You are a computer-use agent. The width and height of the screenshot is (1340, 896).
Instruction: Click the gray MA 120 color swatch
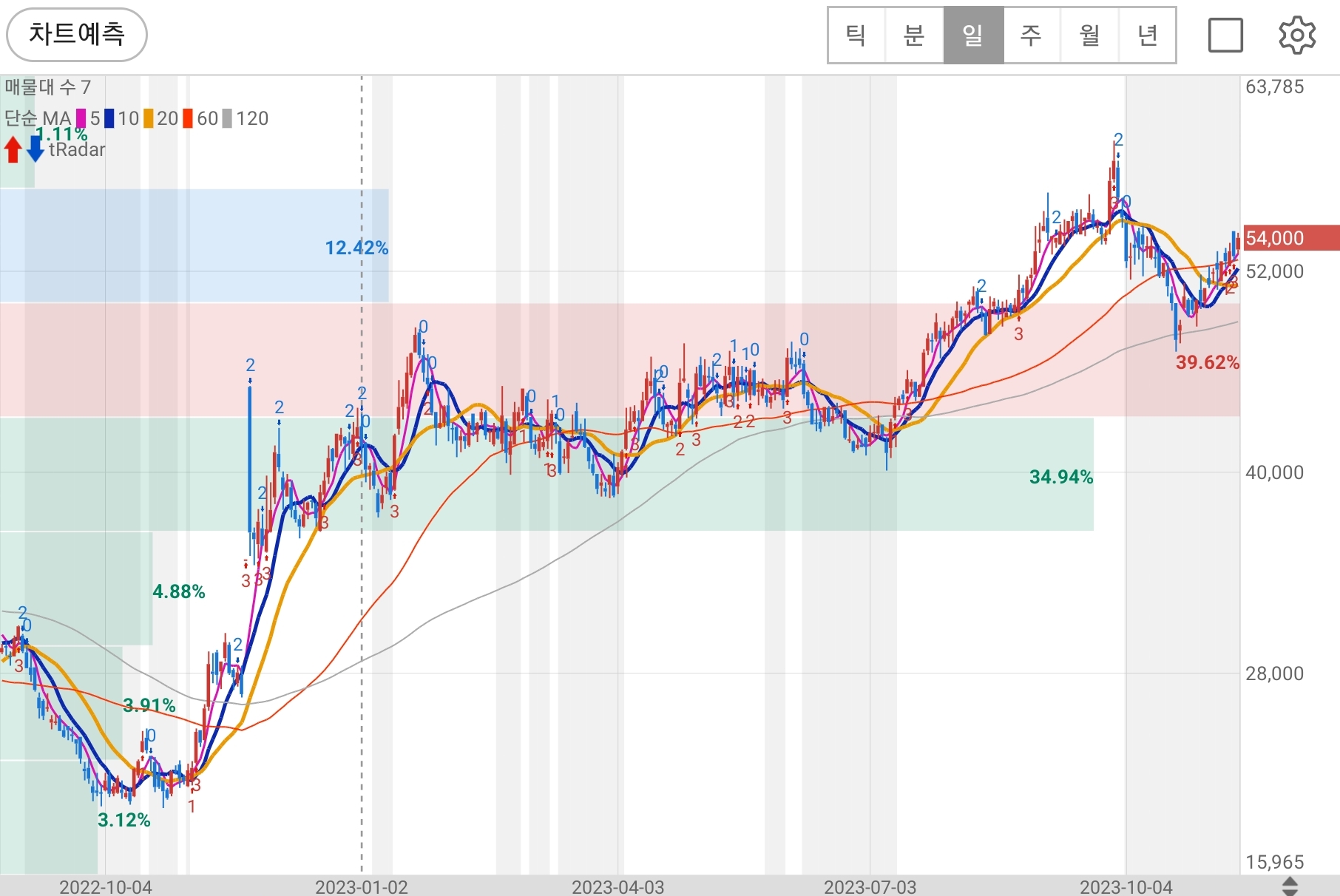228,118
